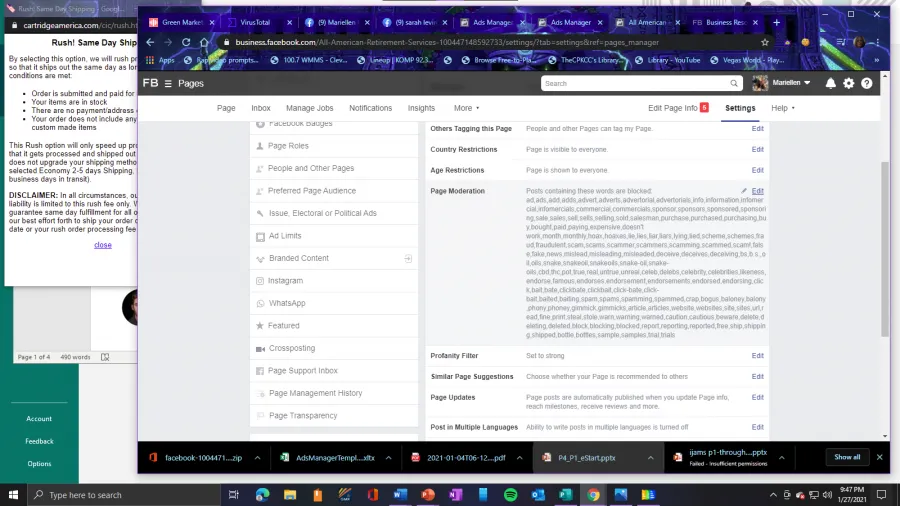Expand options for facebook zip download
The width and height of the screenshot is (900, 506).
(257, 458)
